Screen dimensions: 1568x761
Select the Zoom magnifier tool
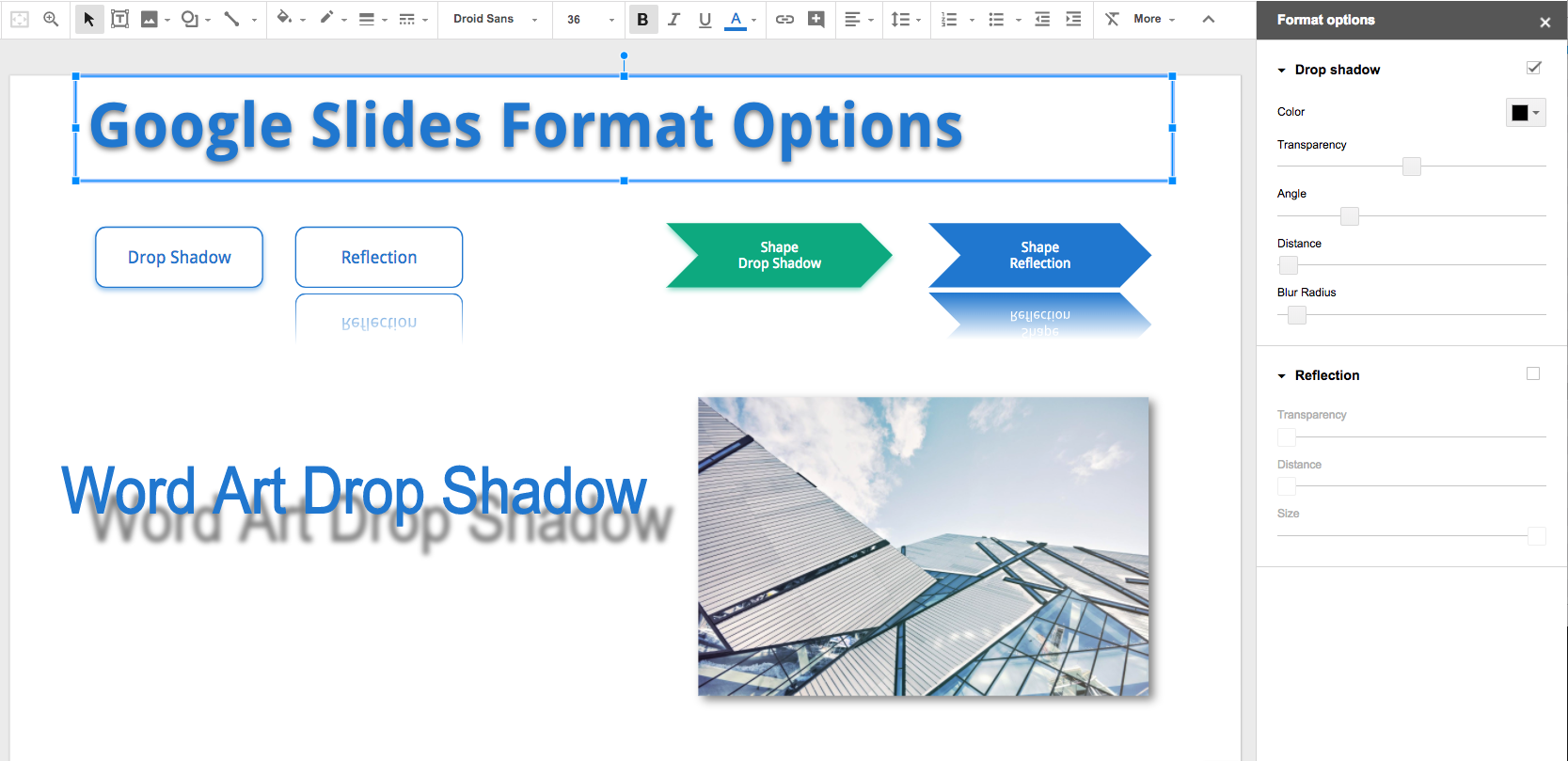point(51,19)
